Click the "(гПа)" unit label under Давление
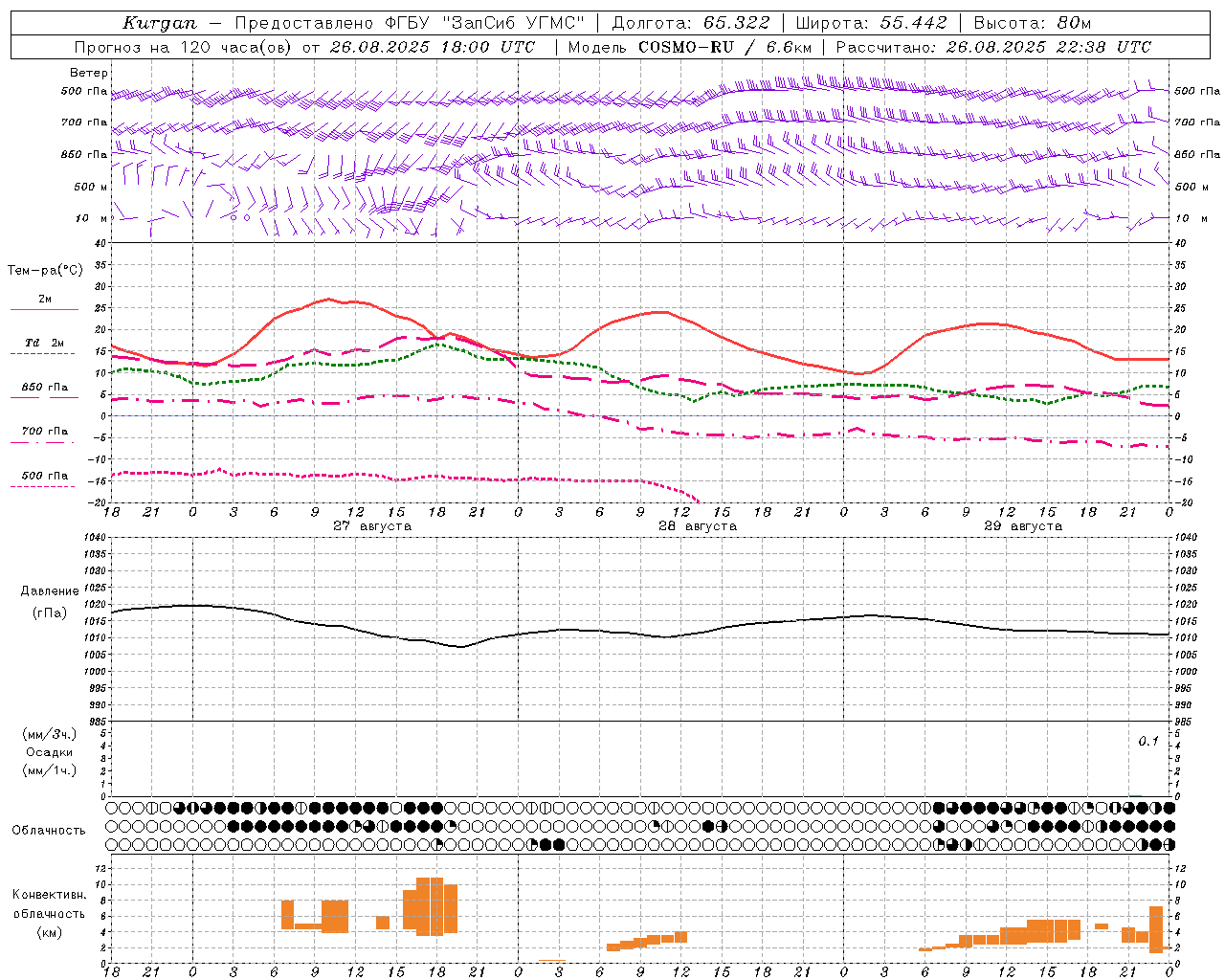The image size is (1225, 980). 50,613
